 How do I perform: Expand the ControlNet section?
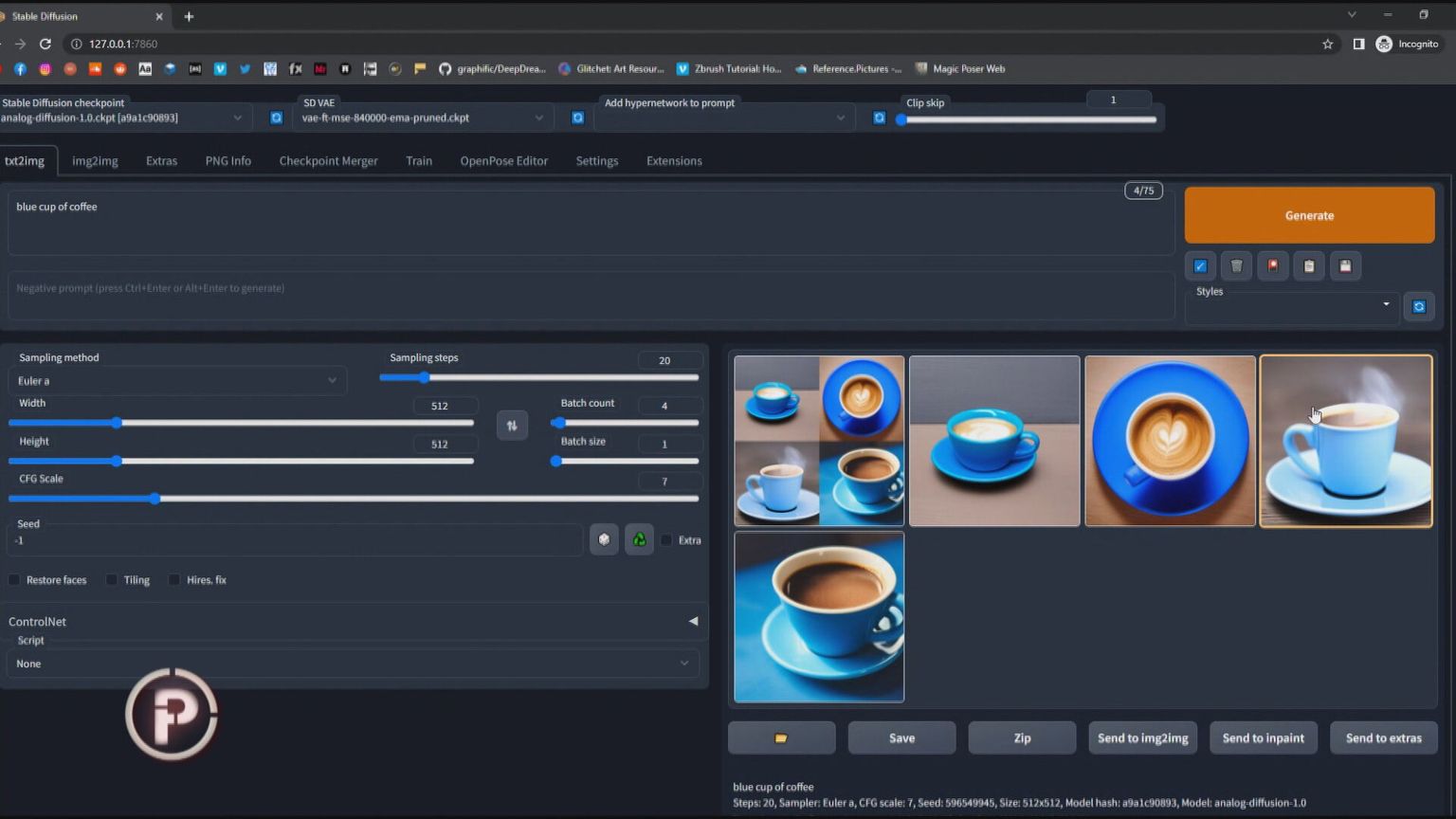(x=693, y=622)
